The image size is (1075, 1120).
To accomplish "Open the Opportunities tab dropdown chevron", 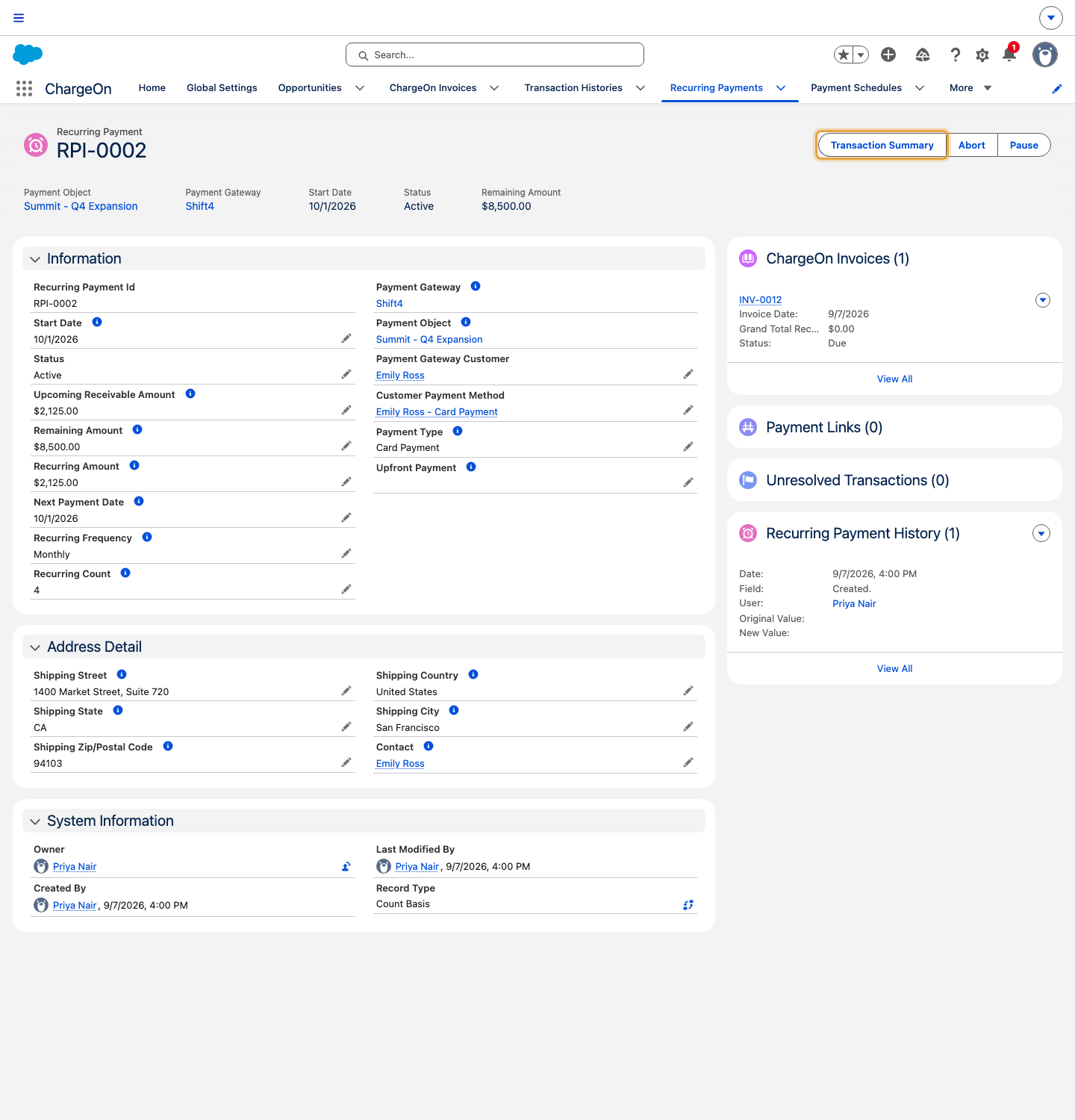I will tap(360, 88).
